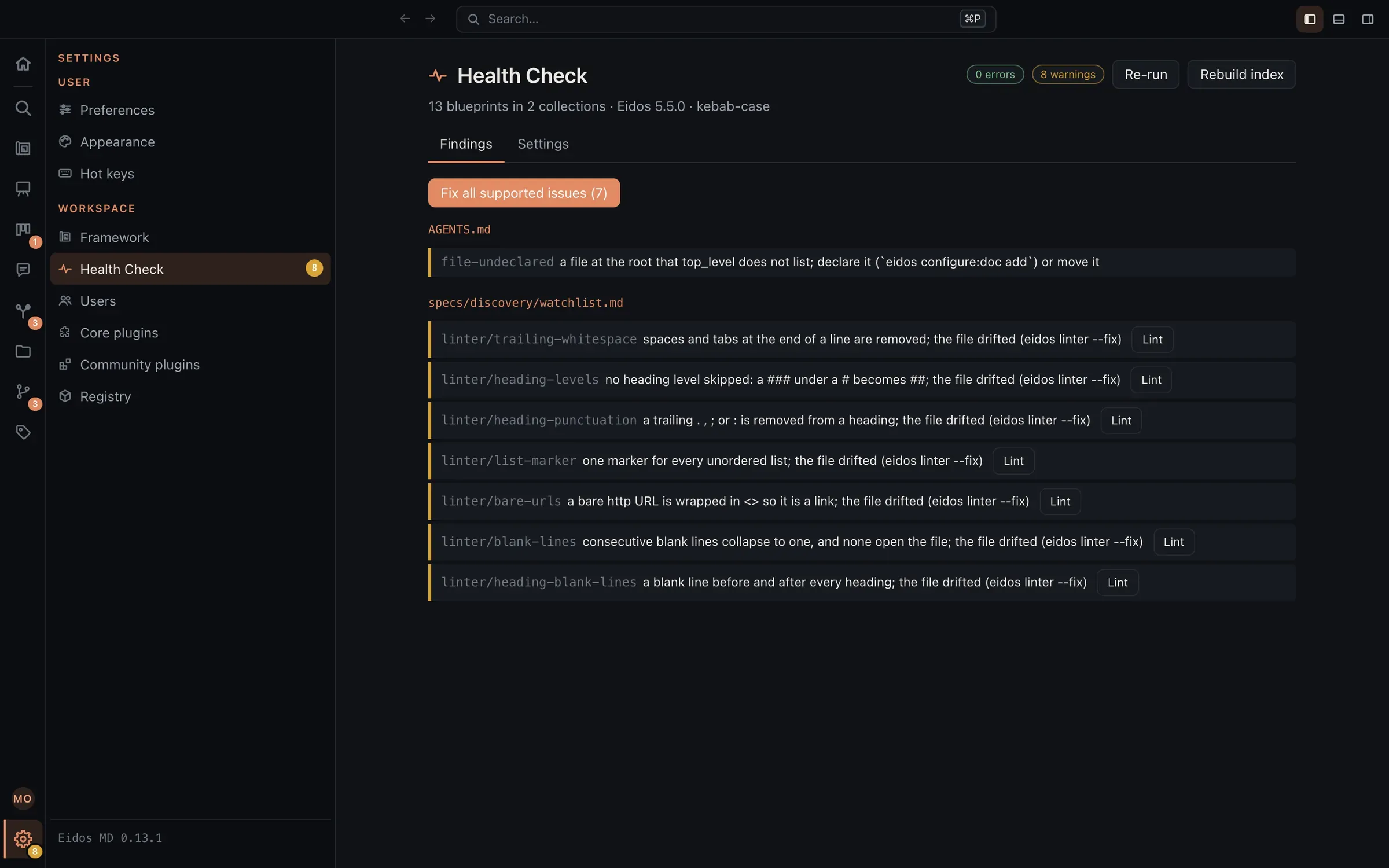The width and height of the screenshot is (1389, 868).
Task: Click Lint for linter/blank-lines finding
Action: click(x=1174, y=542)
